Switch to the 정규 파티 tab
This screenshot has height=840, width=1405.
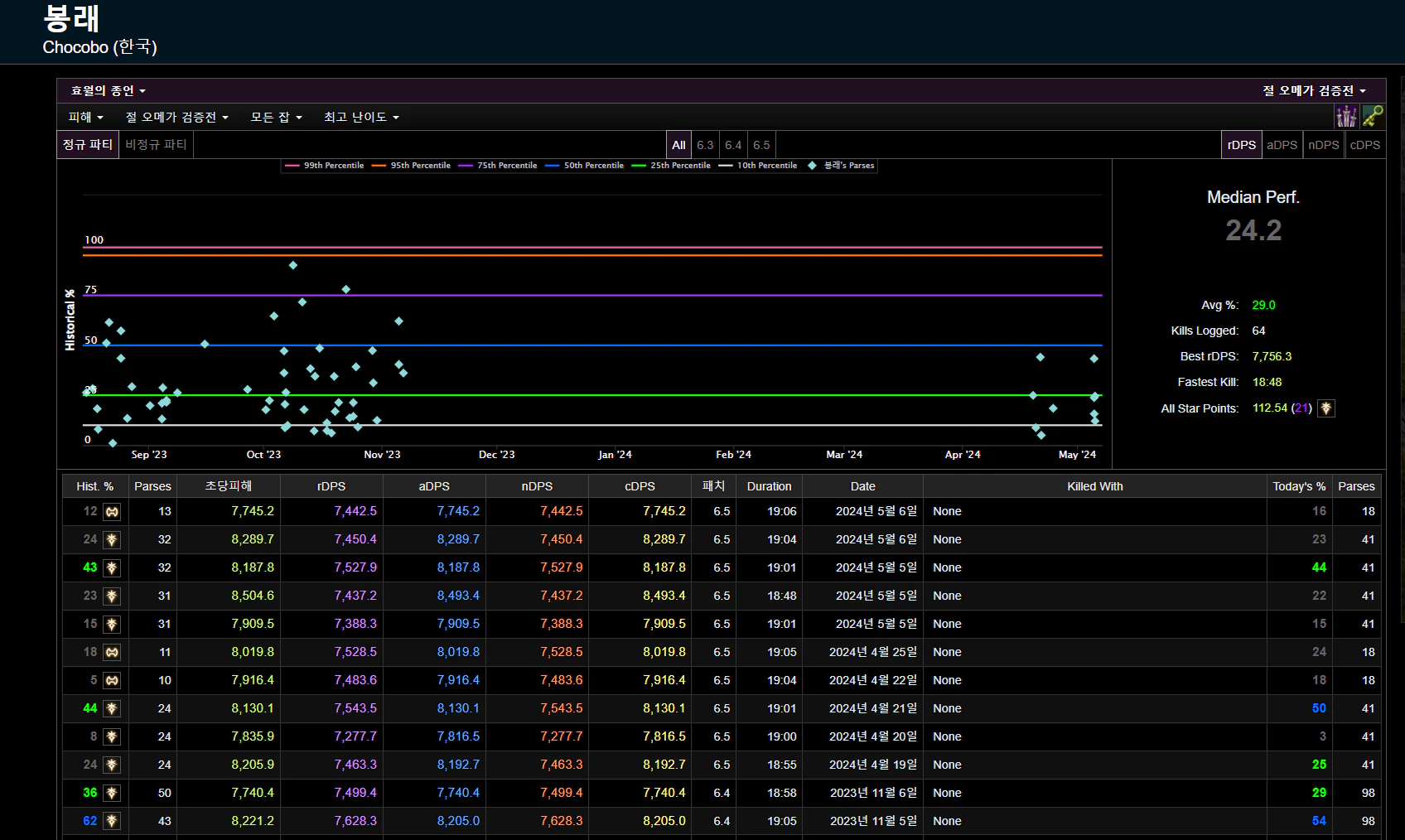click(x=88, y=145)
